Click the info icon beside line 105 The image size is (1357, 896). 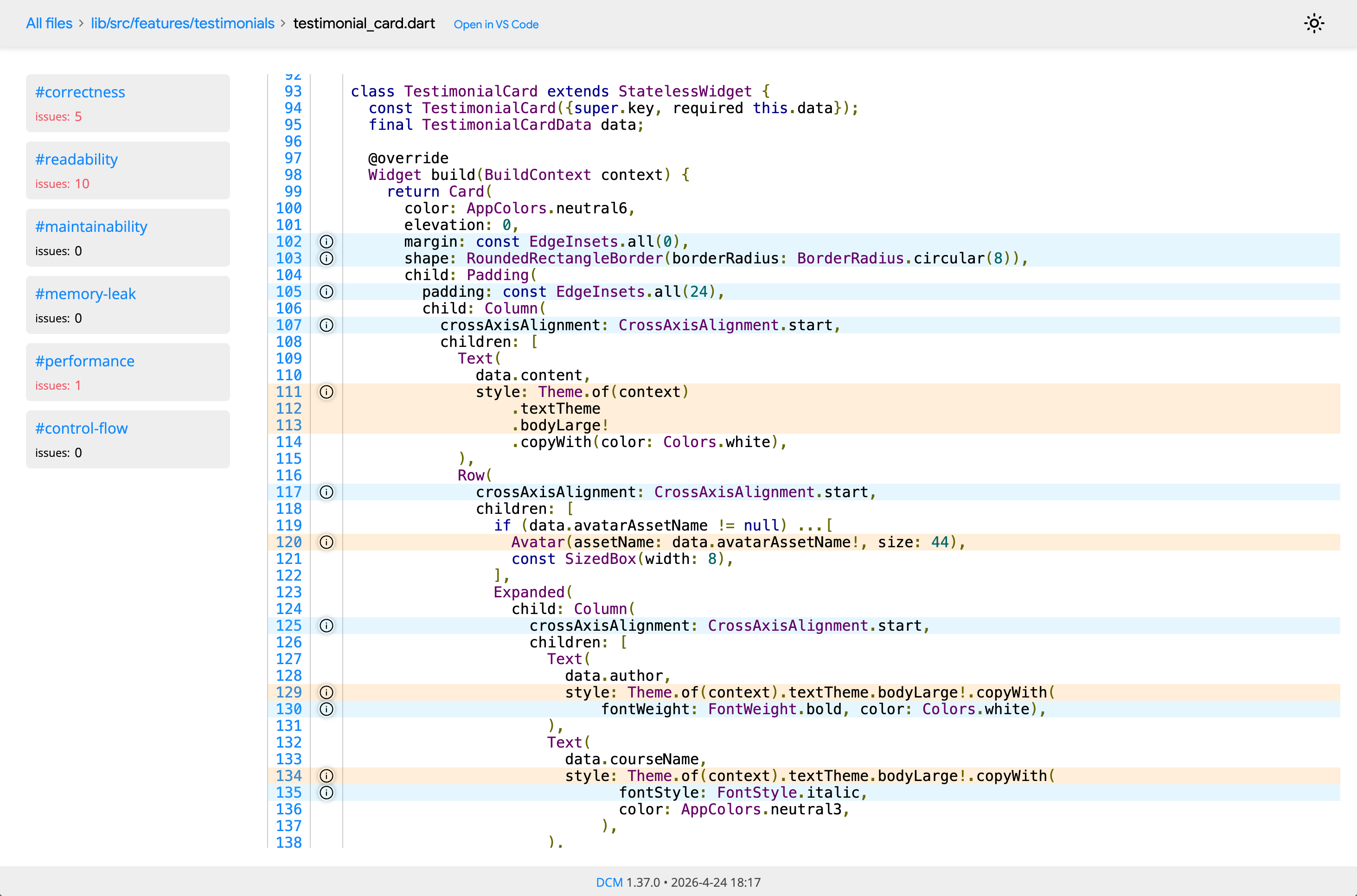326,291
